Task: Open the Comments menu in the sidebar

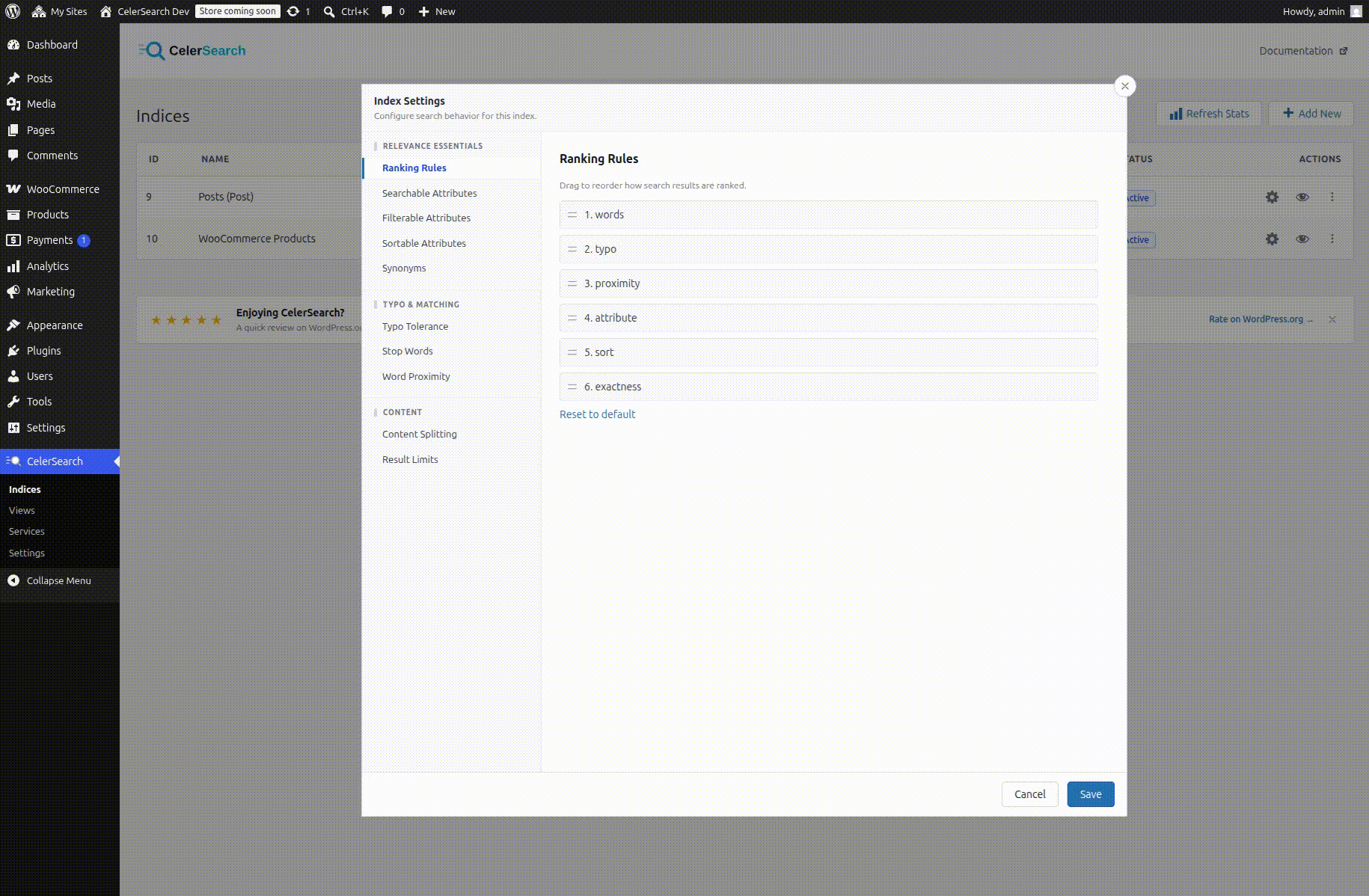Action: click(x=60, y=156)
